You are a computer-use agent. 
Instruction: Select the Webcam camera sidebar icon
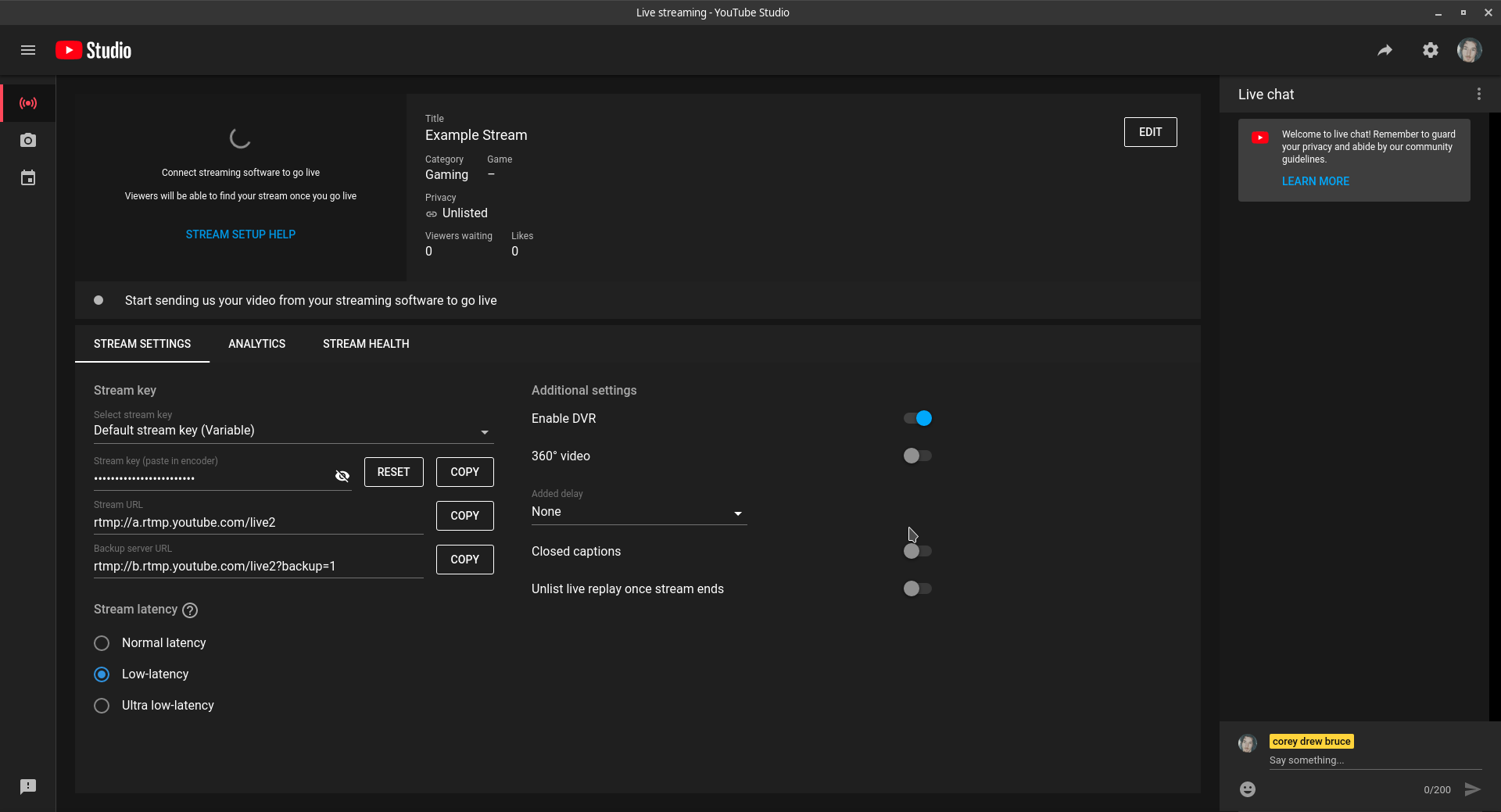tap(28, 141)
